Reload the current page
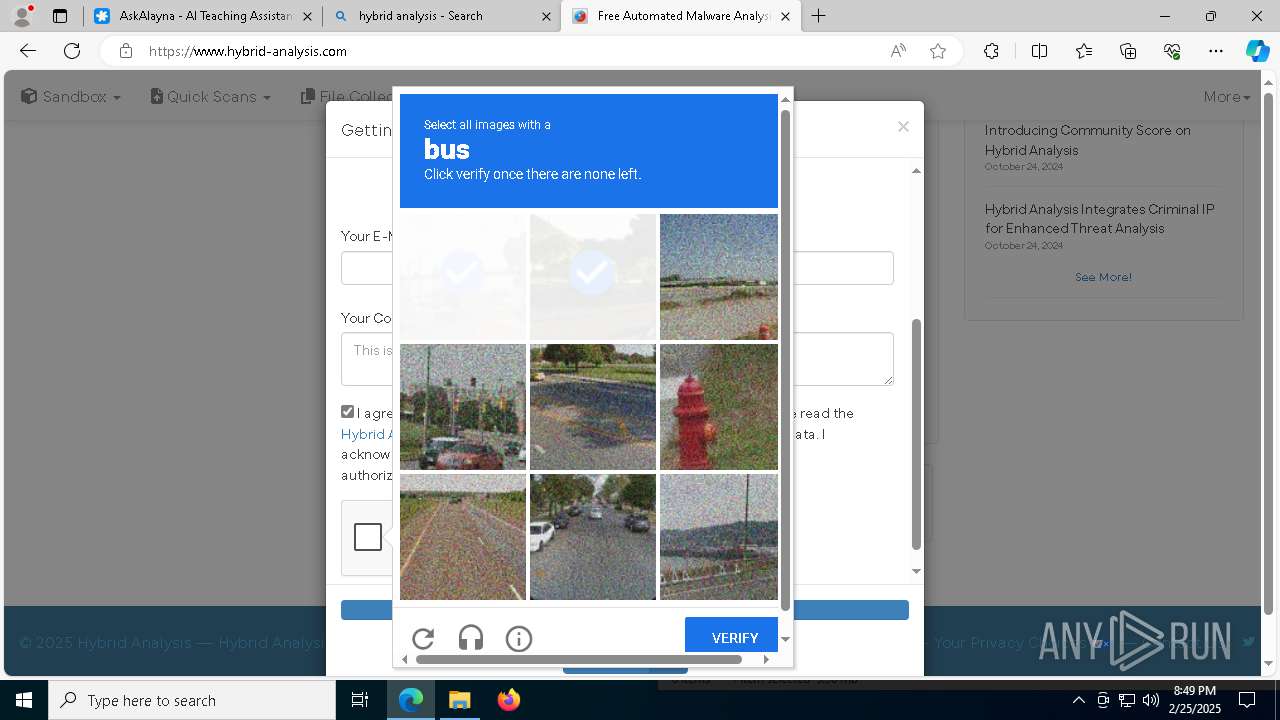The image size is (1280, 720). click(x=72, y=51)
